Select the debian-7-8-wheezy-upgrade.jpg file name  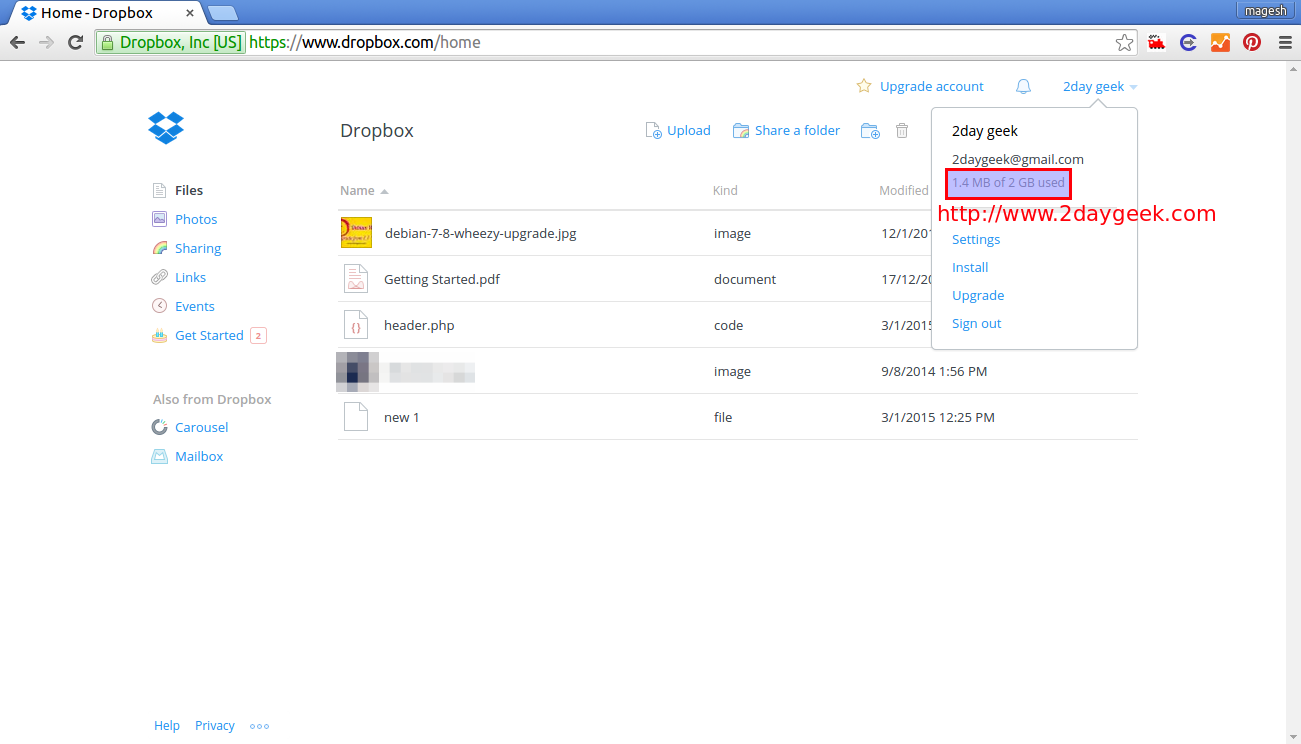coord(481,233)
